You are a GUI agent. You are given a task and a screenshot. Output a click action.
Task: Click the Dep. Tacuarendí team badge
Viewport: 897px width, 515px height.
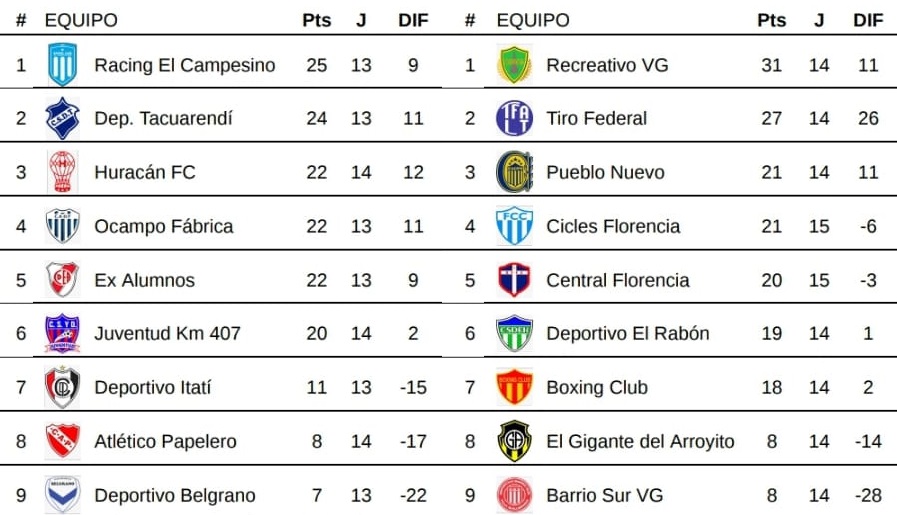pos(63,118)
